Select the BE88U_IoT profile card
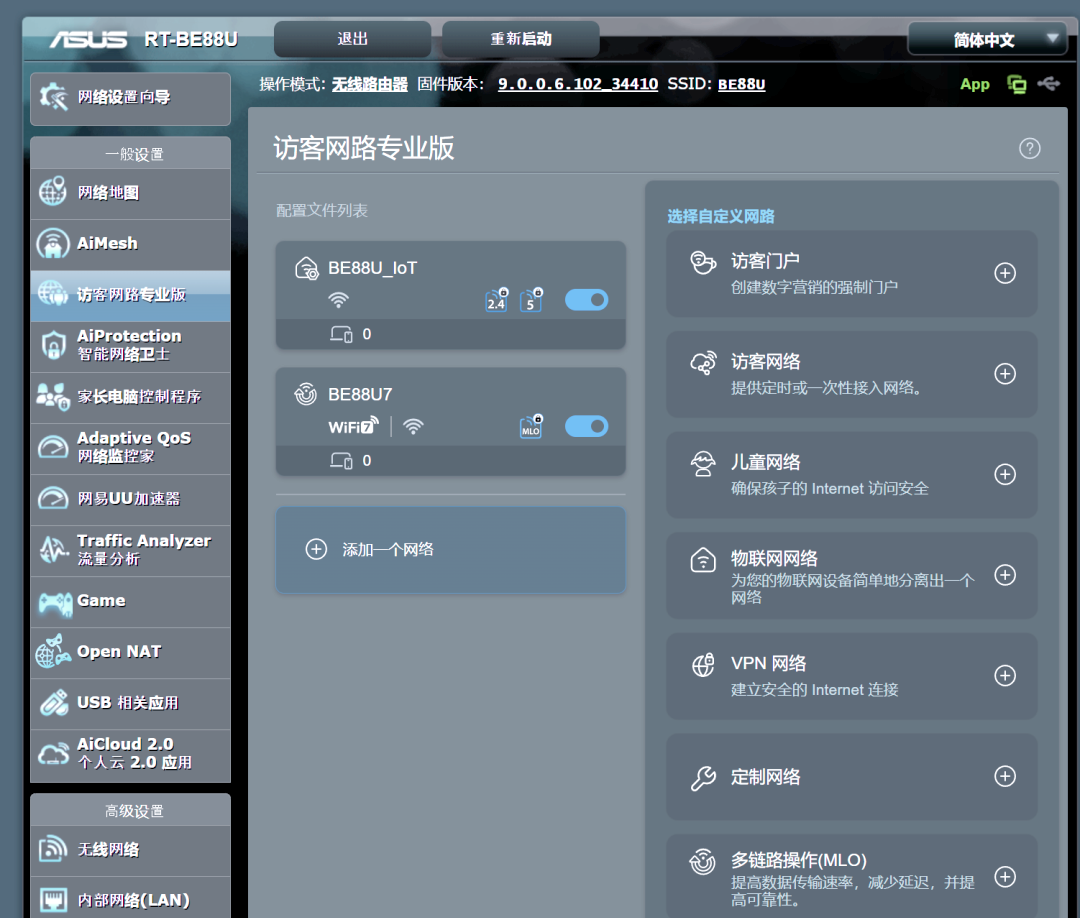1080x918 pixels. click(x=450, y=295)
